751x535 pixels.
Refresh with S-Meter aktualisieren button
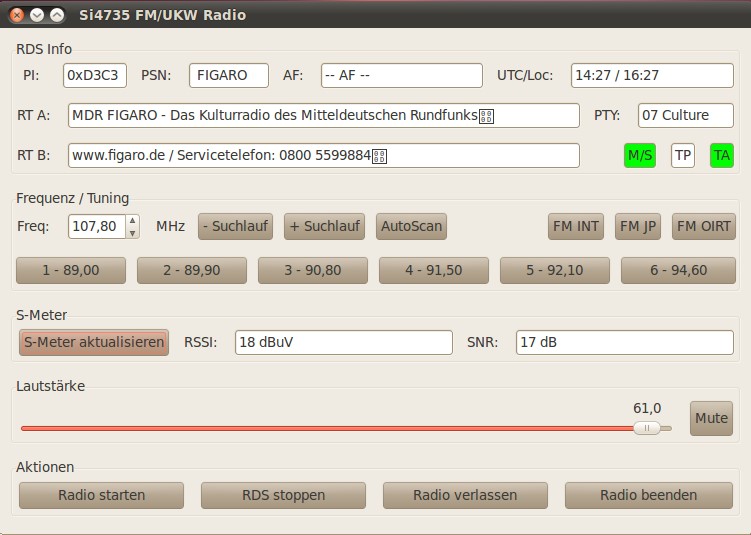94,342
